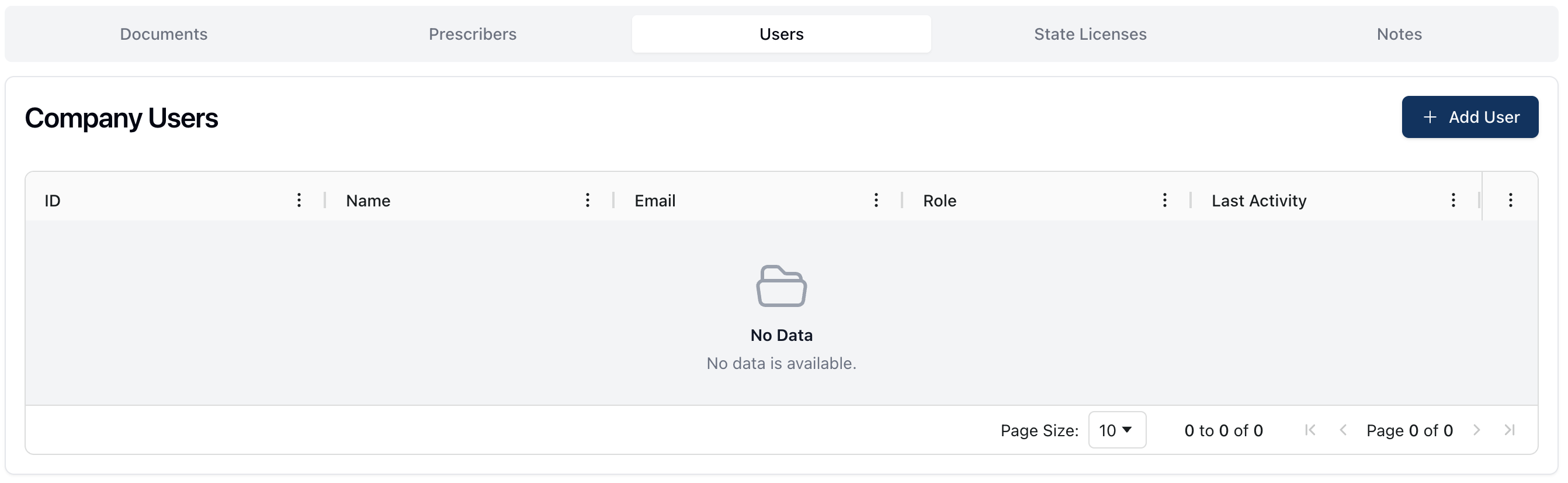Click the rightmost actions column menu icon
The height and width of the screenshot is (483, 1568).
click(1510, 201)
